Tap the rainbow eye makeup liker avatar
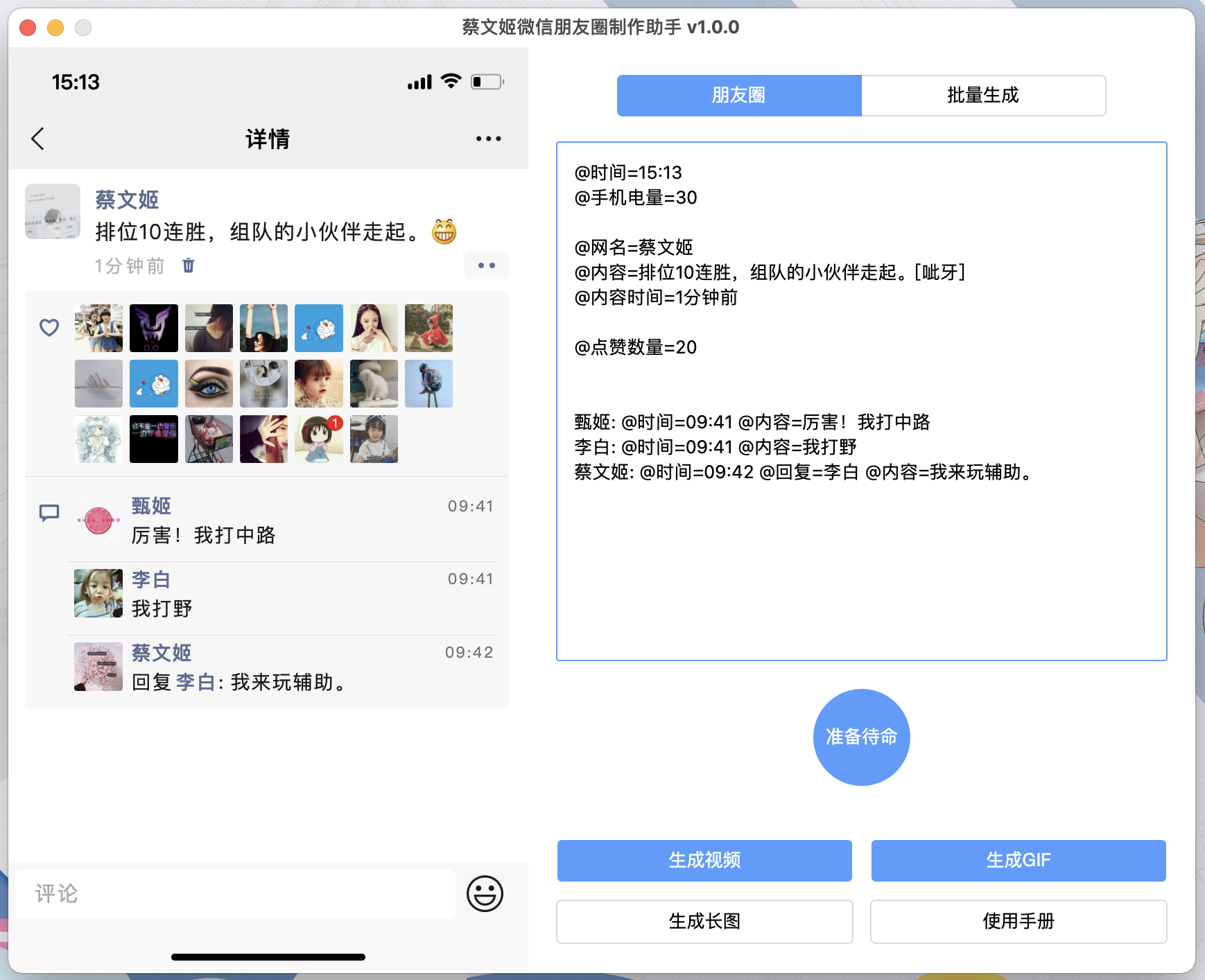 pos(209,383)
